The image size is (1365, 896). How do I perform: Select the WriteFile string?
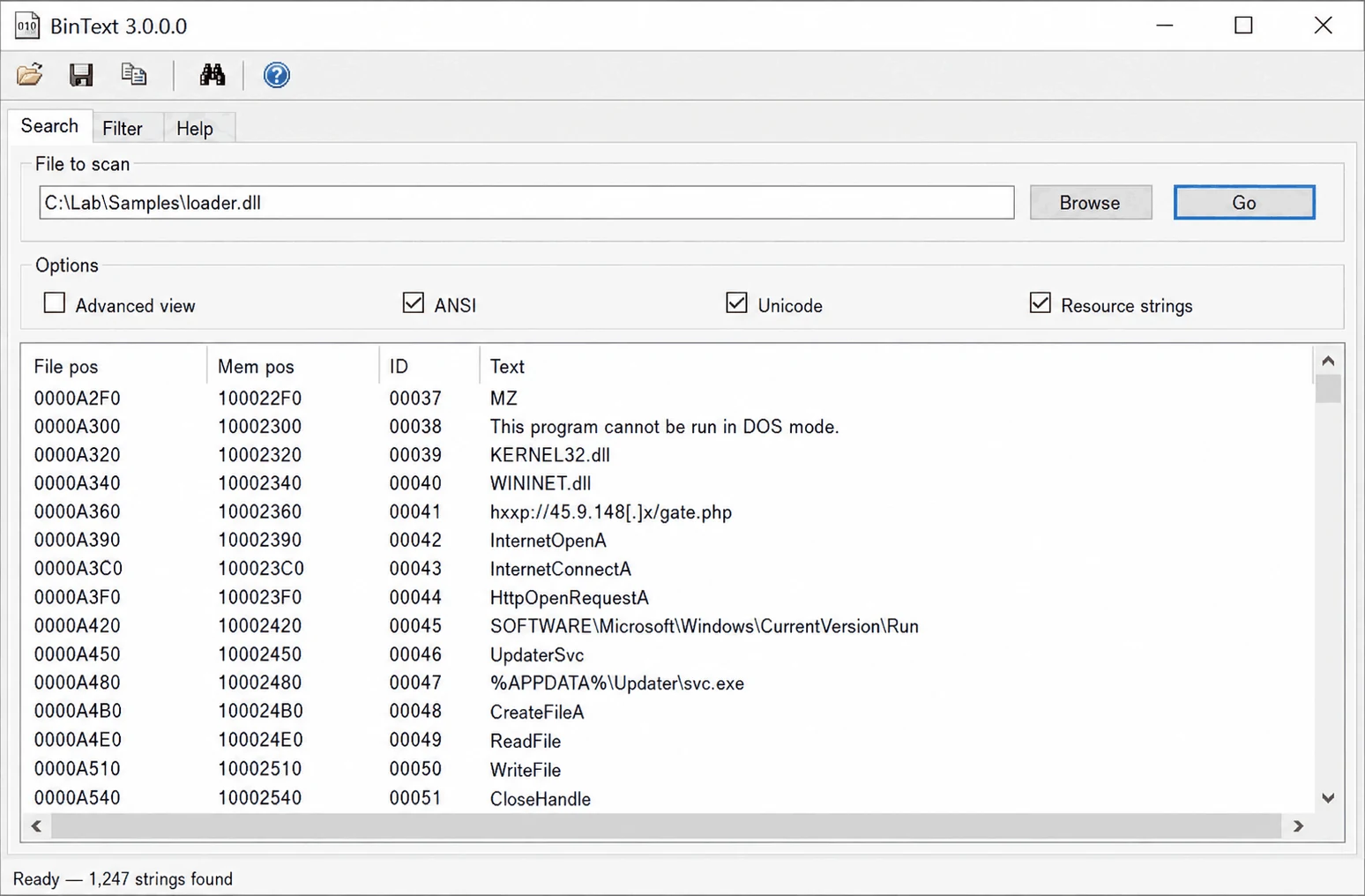526,770
